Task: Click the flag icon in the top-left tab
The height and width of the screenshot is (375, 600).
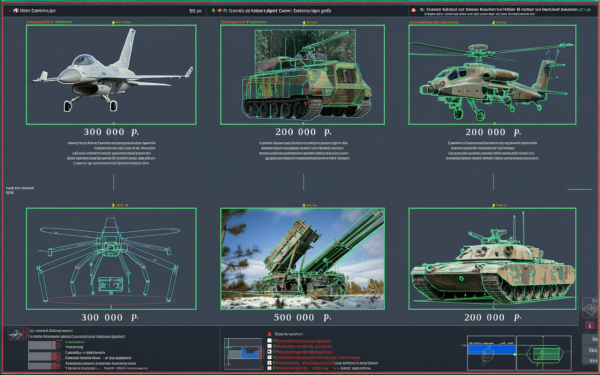Action: tap(16, 10)
